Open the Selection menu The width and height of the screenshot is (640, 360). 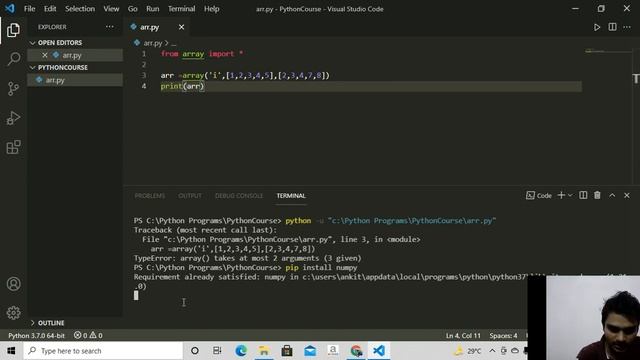[80, 9]
